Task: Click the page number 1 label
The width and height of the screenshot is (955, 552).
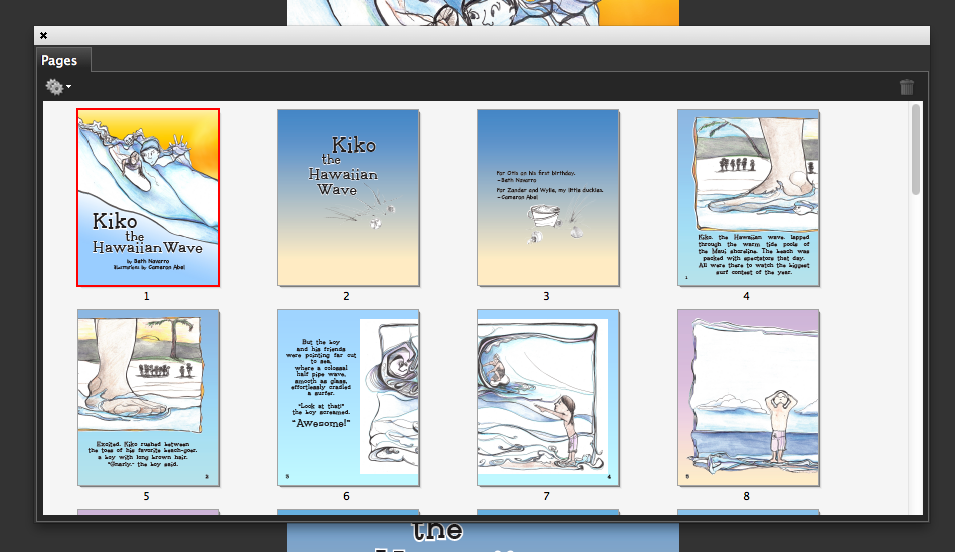Action: coord(147,296)
